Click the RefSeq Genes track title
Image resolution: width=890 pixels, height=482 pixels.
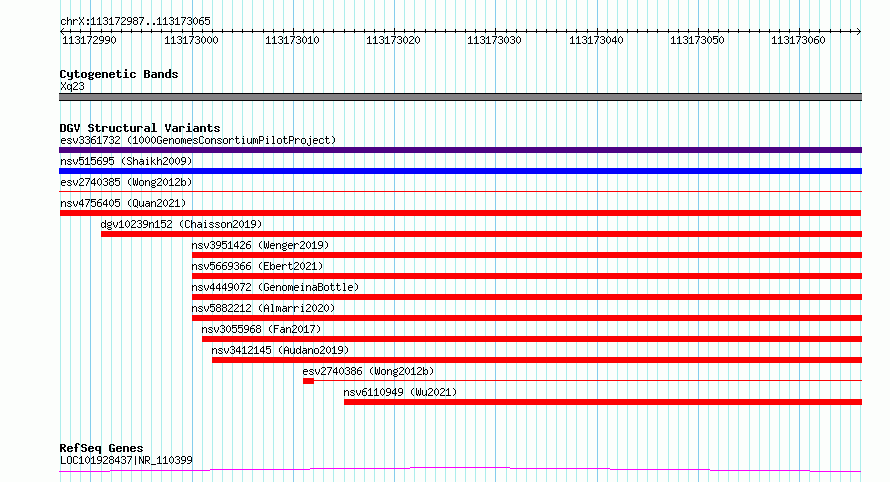click(x=101, y=448)
